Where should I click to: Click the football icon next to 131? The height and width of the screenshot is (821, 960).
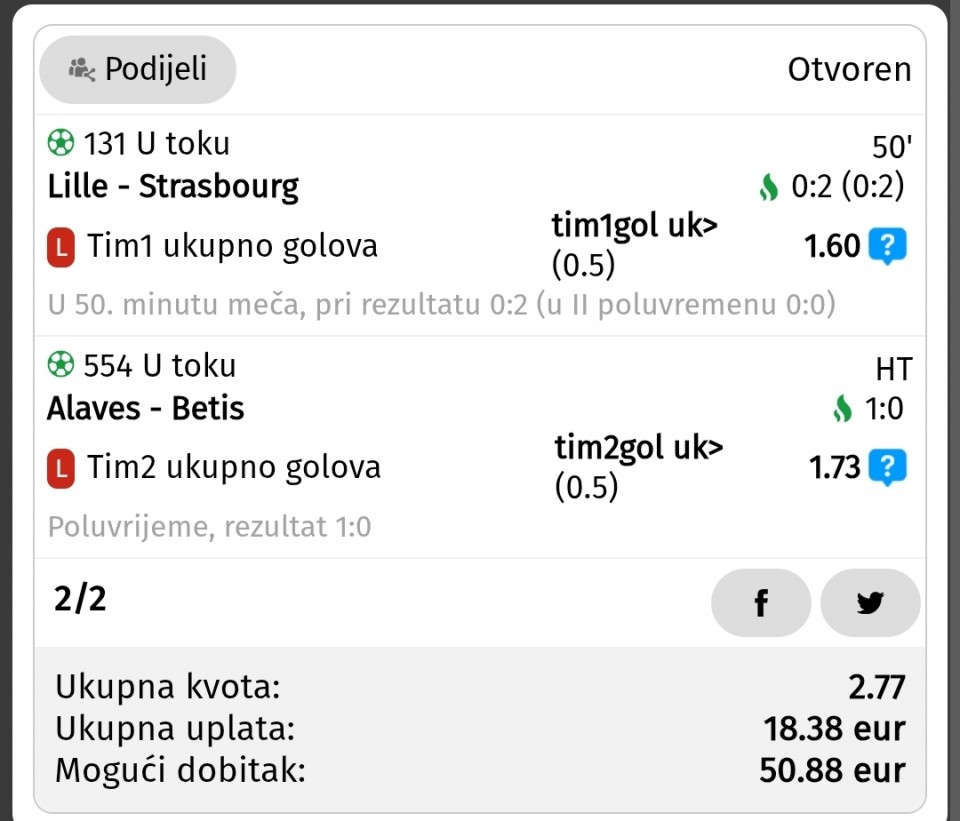click(x=61, y=144)
